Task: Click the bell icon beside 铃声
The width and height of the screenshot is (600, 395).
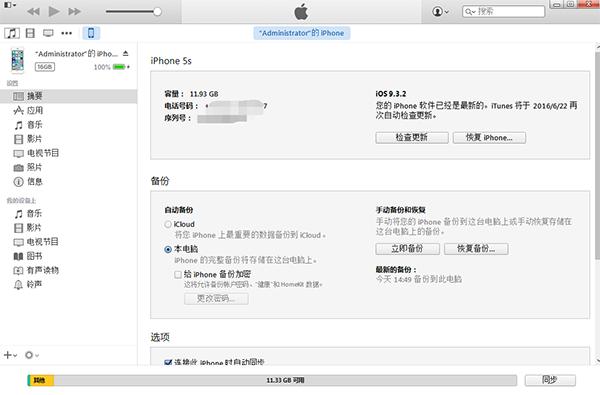Action: [x=18, y=285]
